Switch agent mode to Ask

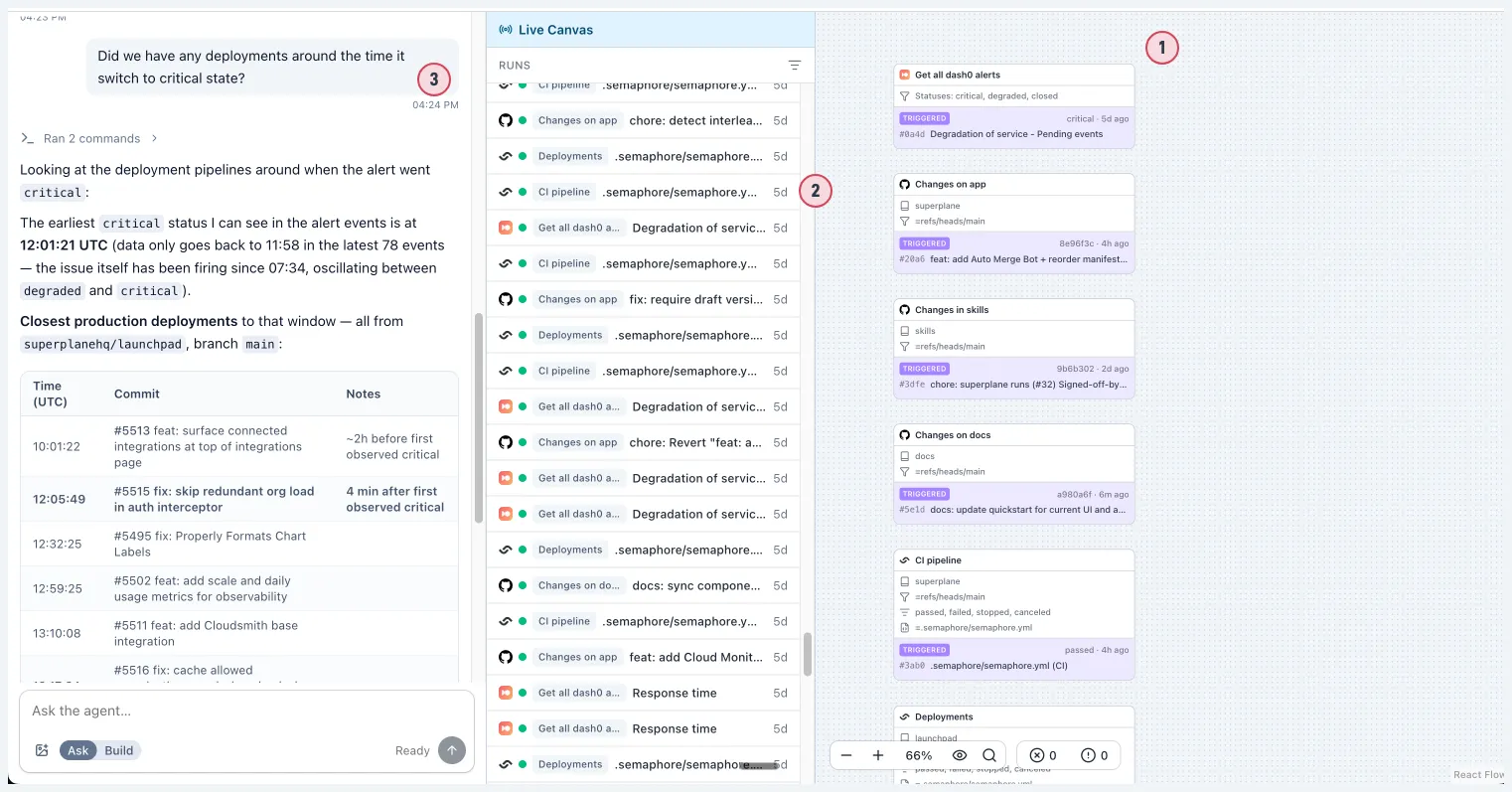78,750
